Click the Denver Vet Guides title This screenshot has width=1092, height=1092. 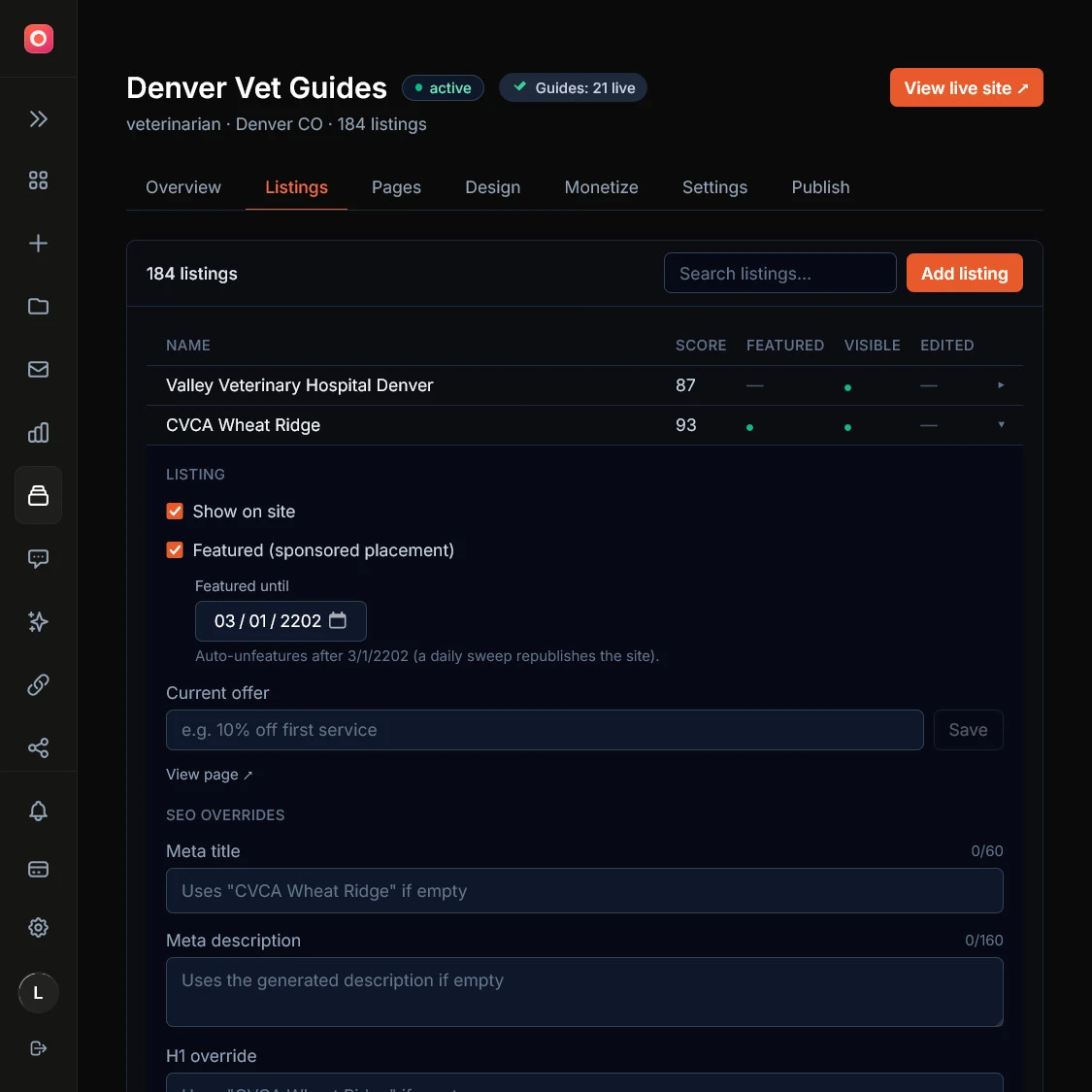click(x=256, y=87)
